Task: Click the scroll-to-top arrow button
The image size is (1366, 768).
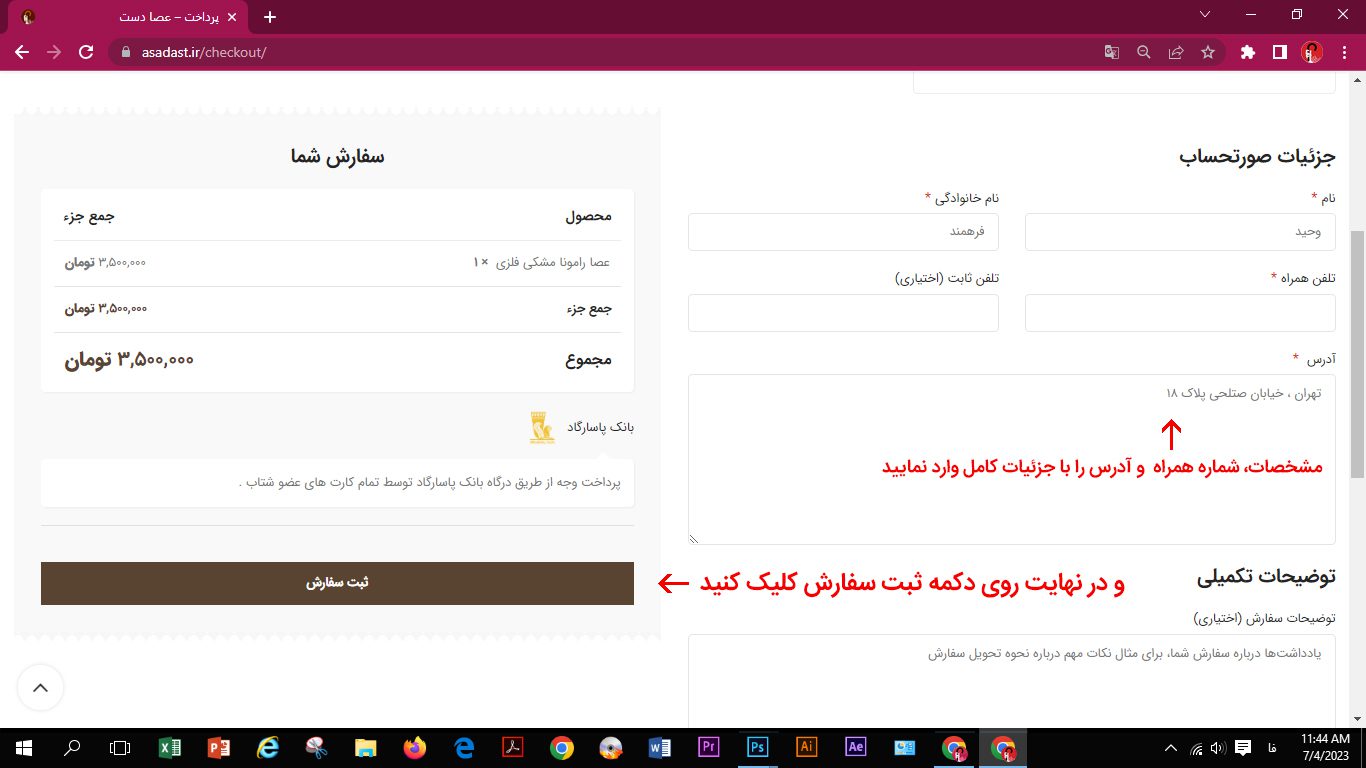Action: [x=40, y=688]
